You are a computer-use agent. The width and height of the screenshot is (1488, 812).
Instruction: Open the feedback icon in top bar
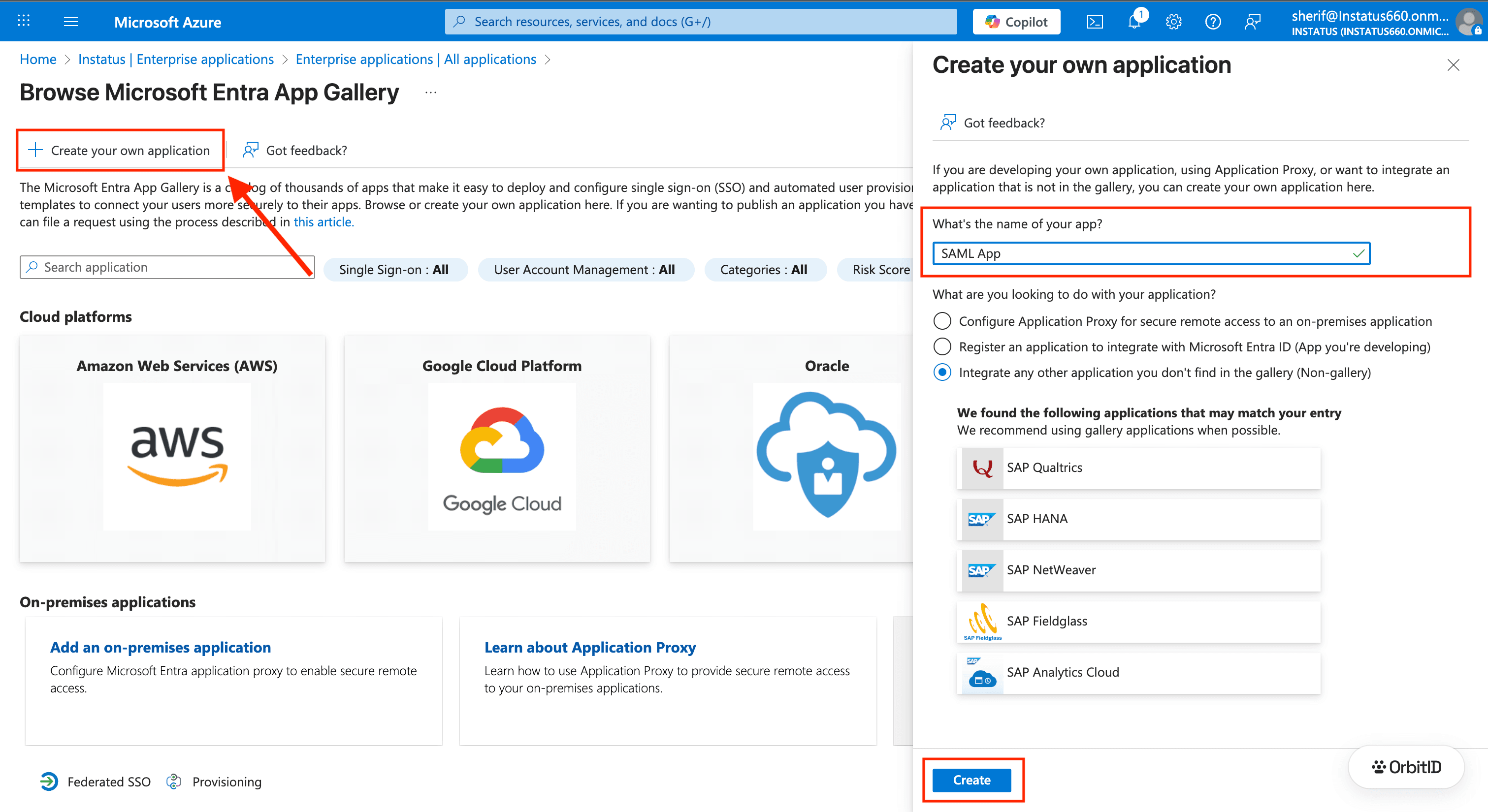(1252, 22)
